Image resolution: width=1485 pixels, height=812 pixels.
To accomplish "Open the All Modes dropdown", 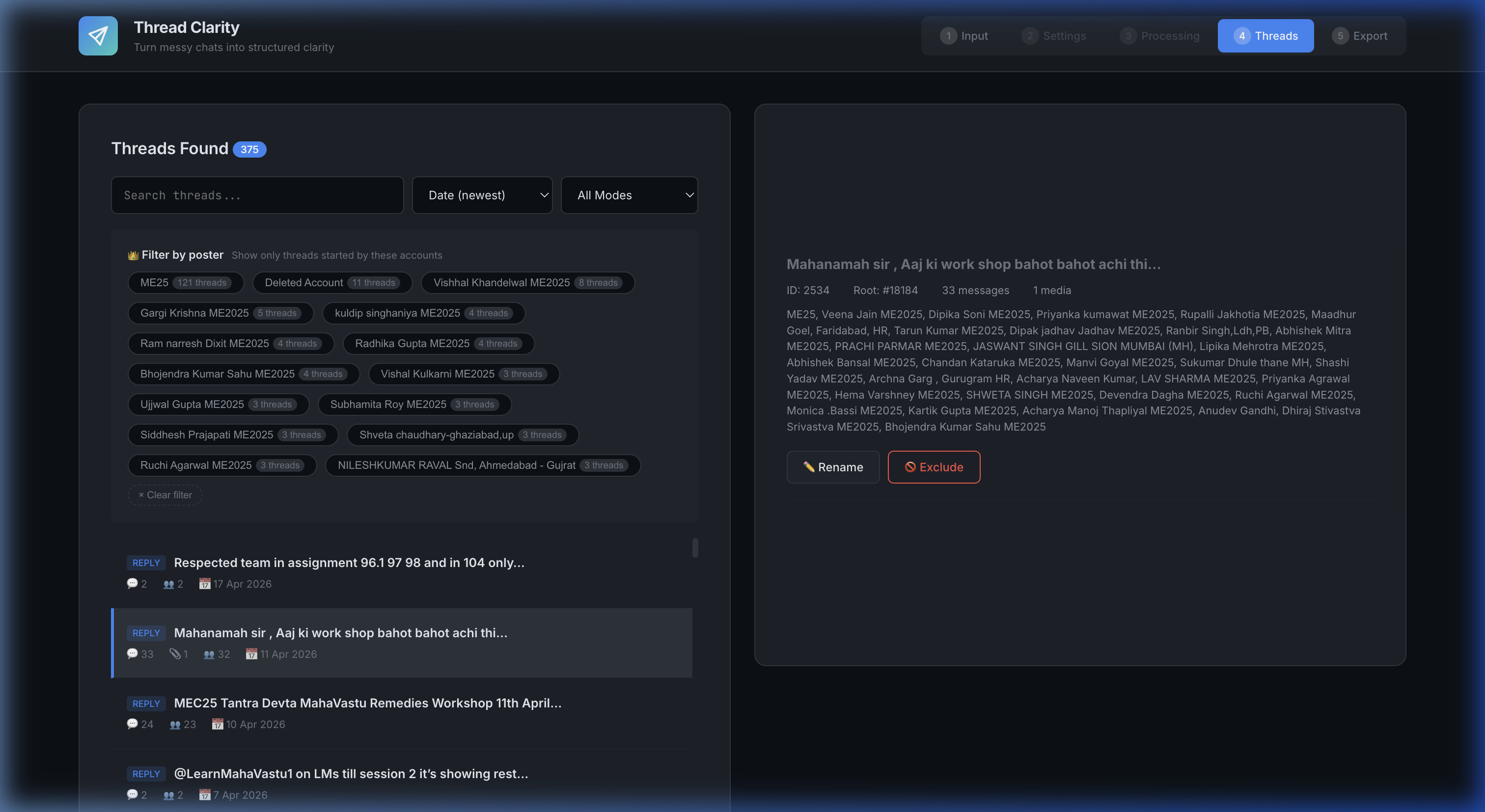I will click(x=629, y=195).
